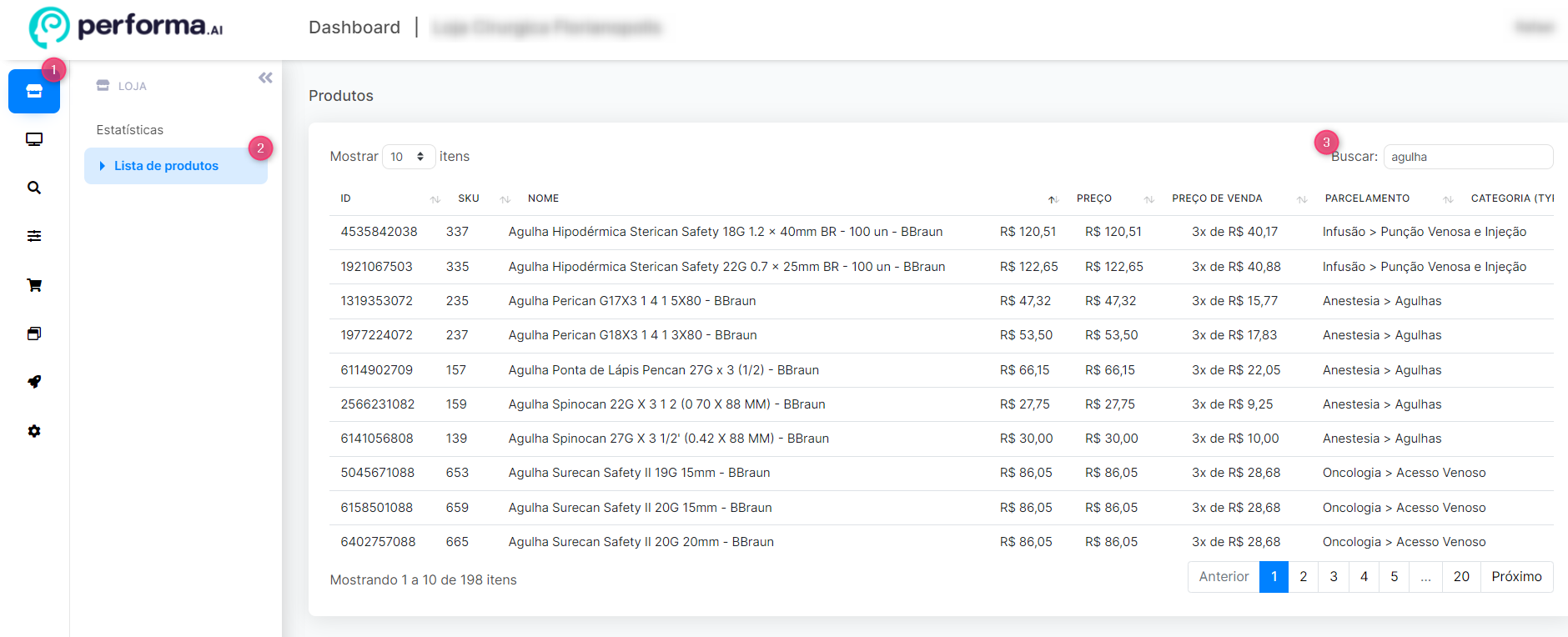Viewport: 1568px width, 637px height.
Task: Go to the Anterior page
Action: [x=1224, y=577]
